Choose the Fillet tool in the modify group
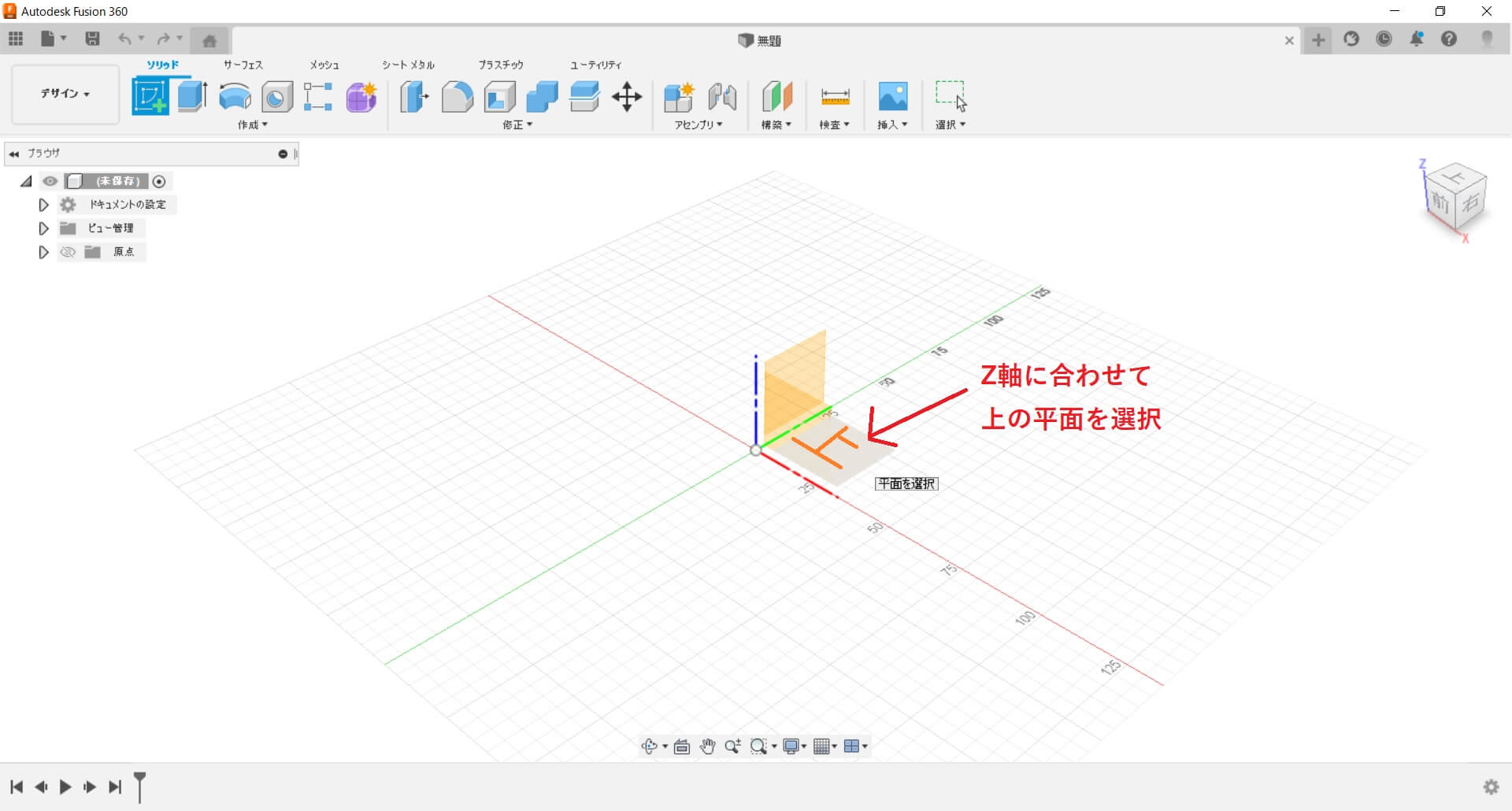This screenshot has height=811, width=1512. (457, 97)
